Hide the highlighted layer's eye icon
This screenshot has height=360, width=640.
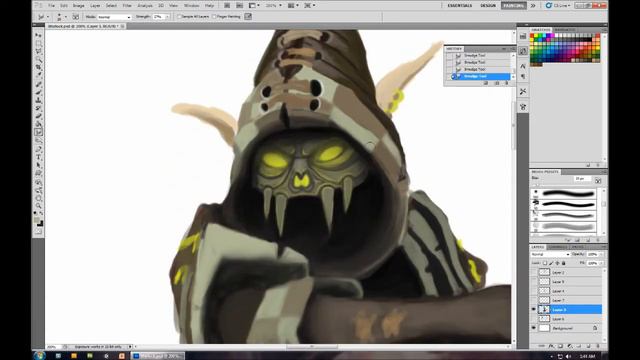tap(533, 309)
